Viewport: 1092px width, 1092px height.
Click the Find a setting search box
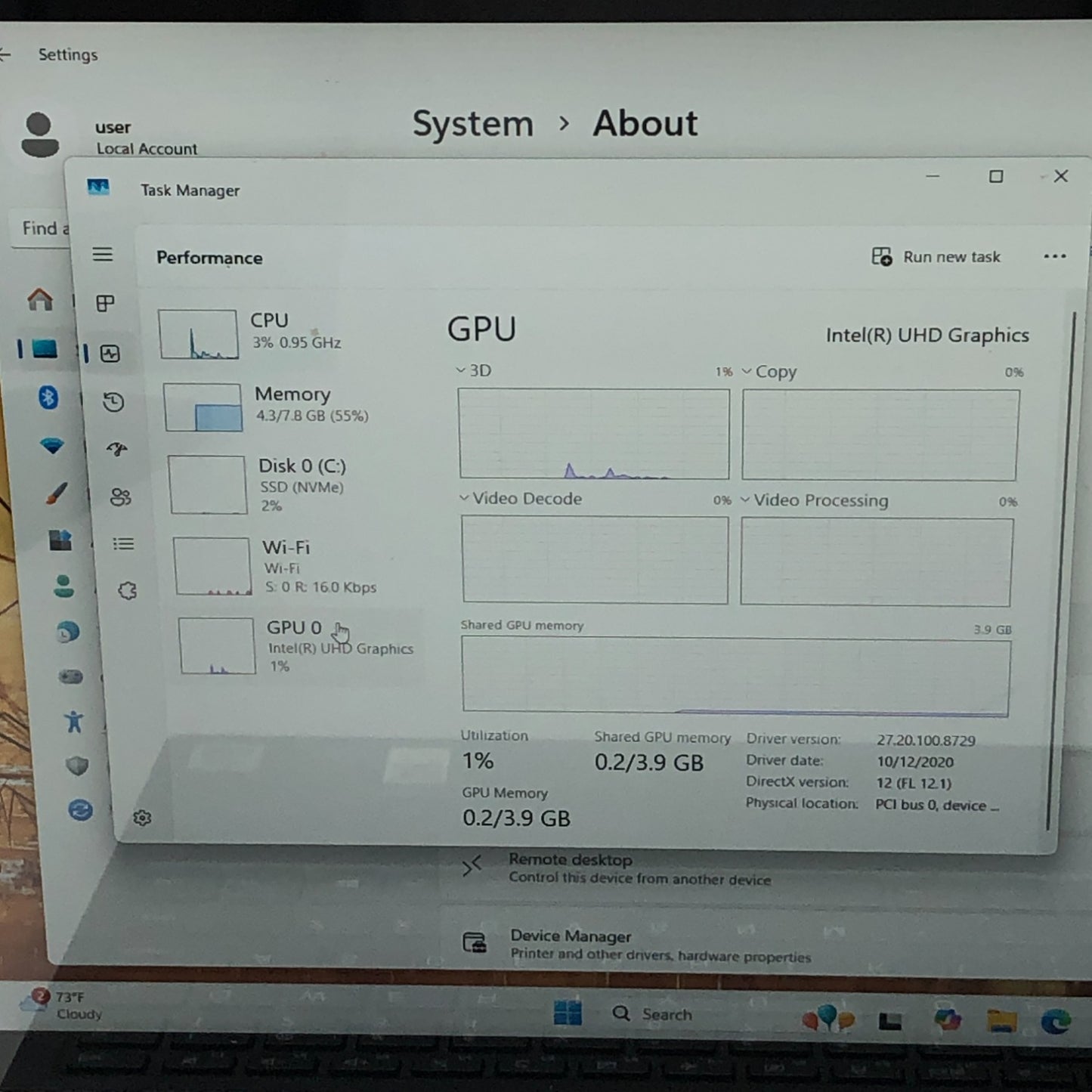click(x=42, y=228)
